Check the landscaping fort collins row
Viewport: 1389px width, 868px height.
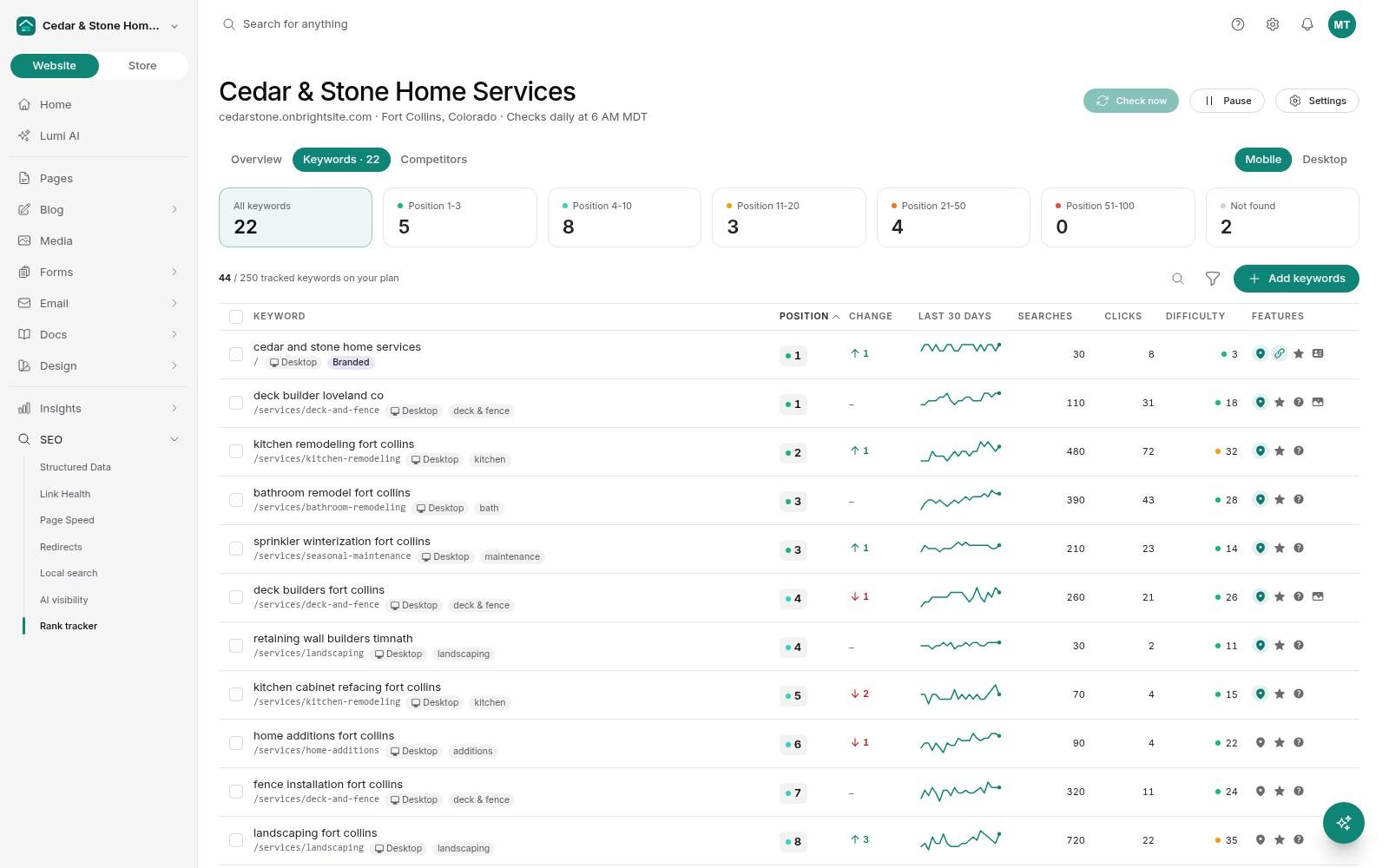tap(236, 840)
